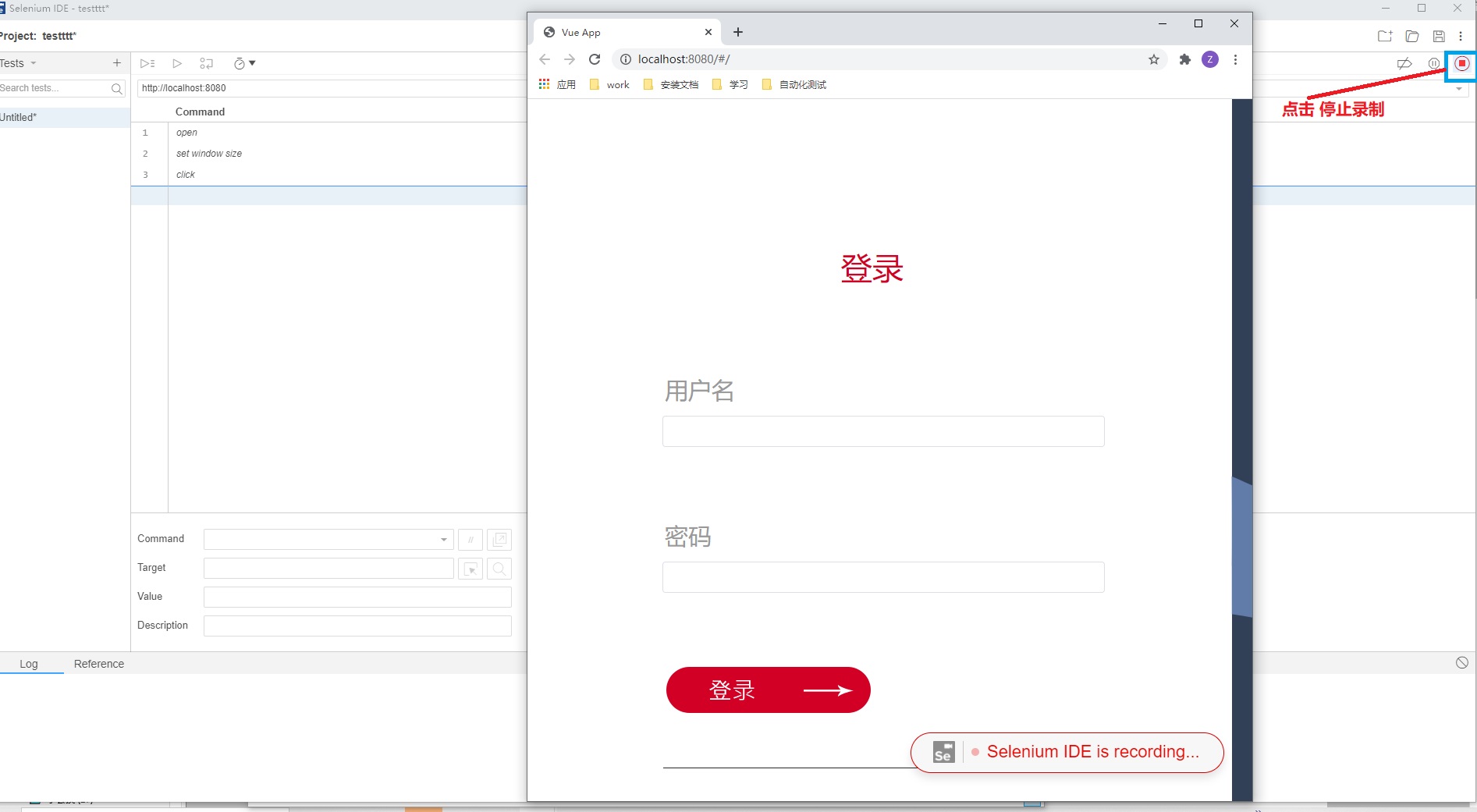Close the Vue App tab
Image resolution: width=1477 pixels, height=812 pixels.
[x=708, y=32]
